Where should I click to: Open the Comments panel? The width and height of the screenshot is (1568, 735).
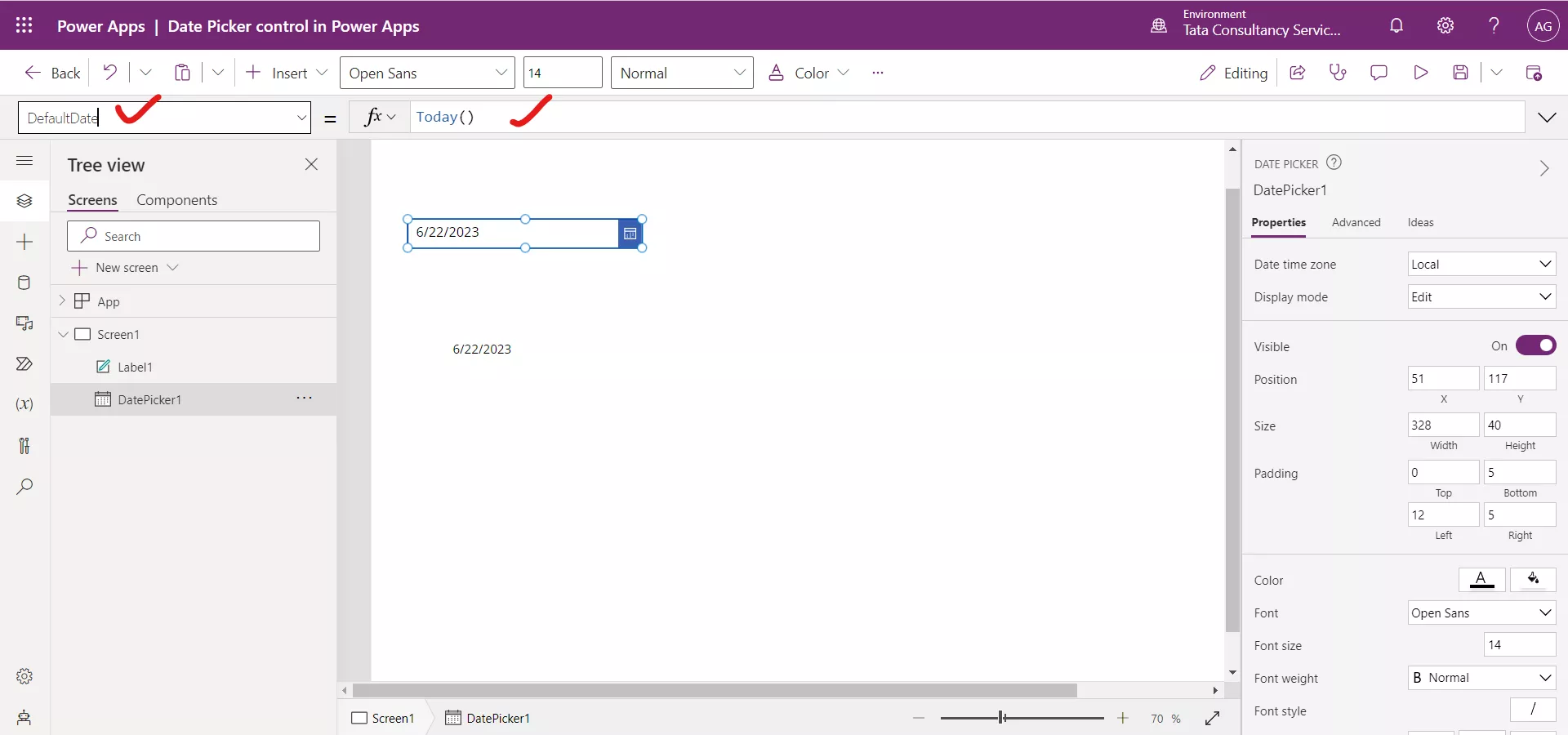1379,72
